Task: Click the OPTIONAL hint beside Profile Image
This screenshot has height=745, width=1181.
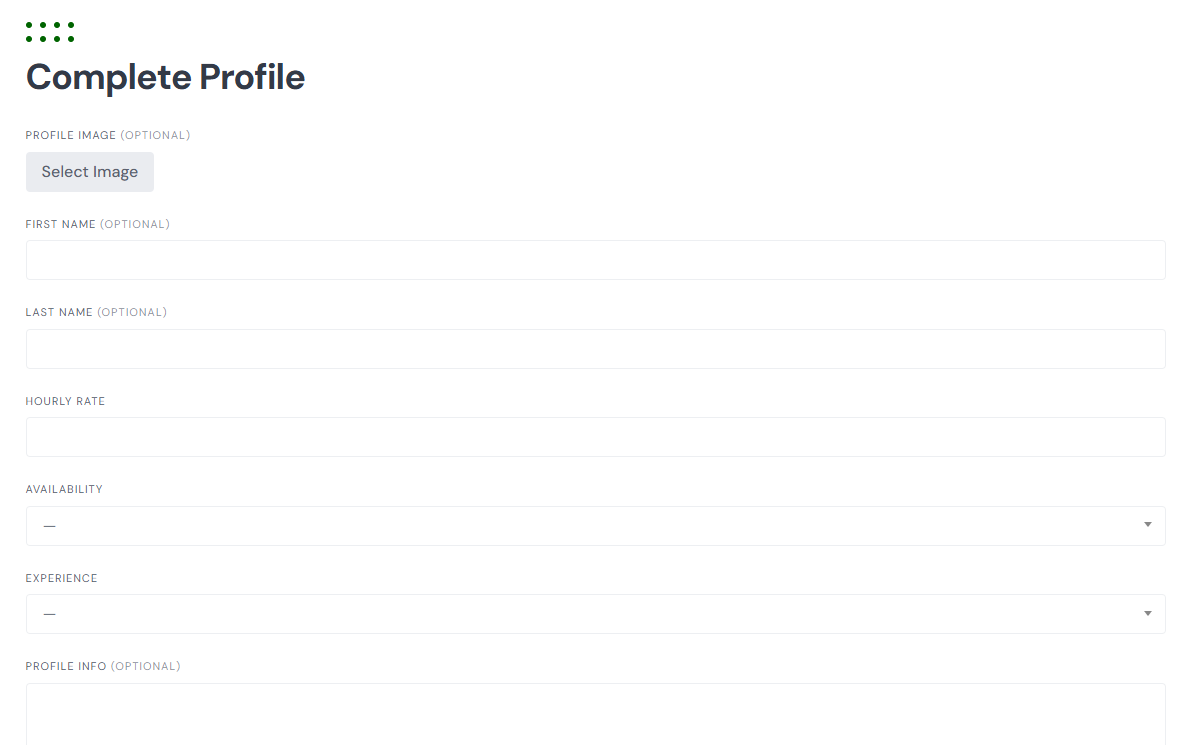Action: click(155, 136)
